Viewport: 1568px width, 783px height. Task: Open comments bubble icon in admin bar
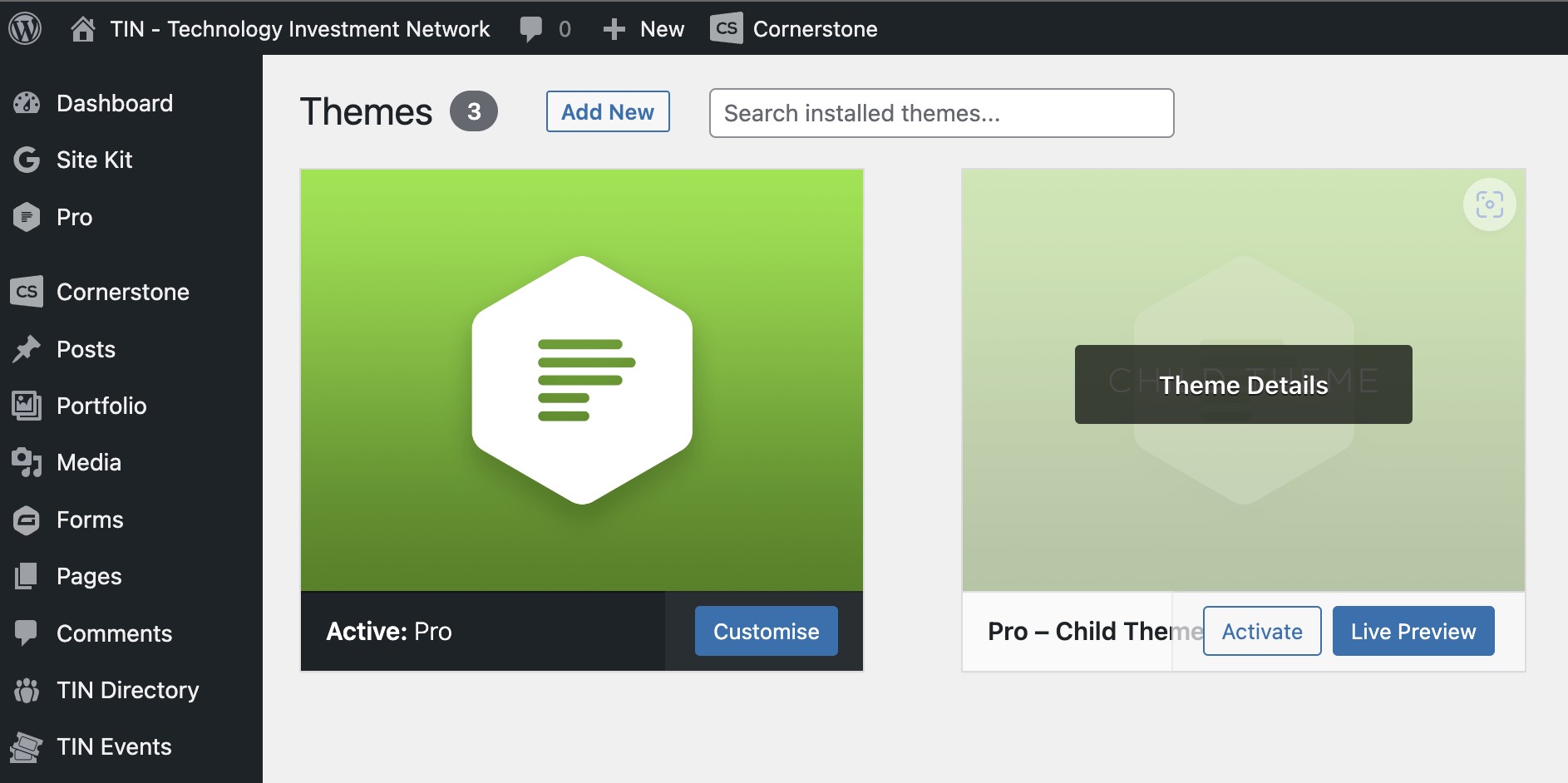click(530, 29)
